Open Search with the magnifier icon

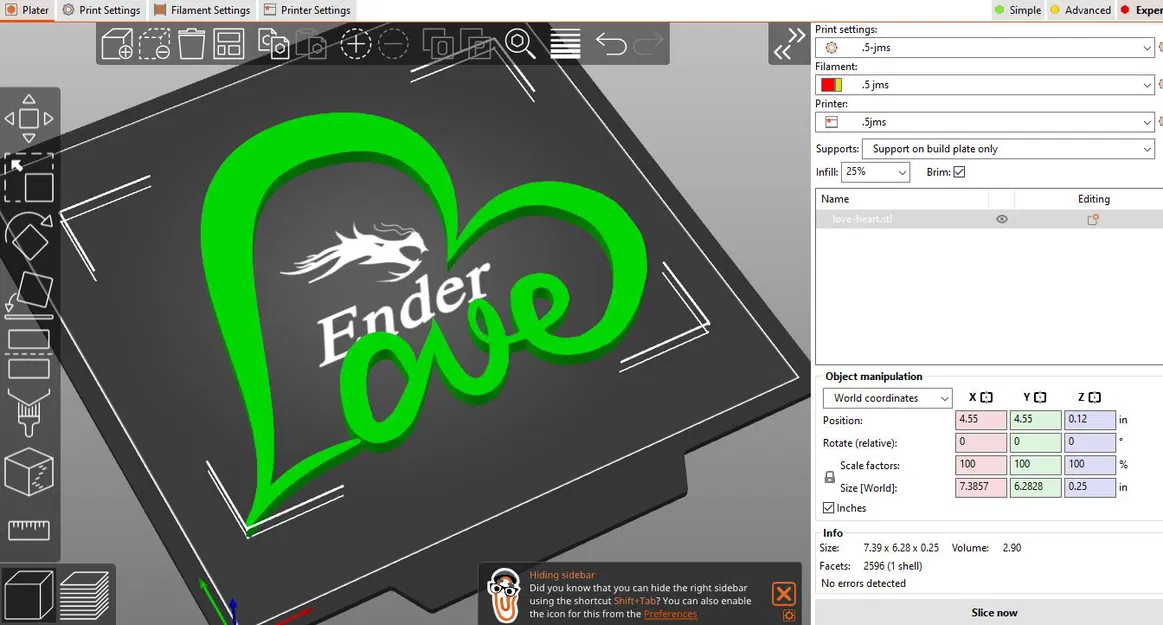[x=520, y=44]
